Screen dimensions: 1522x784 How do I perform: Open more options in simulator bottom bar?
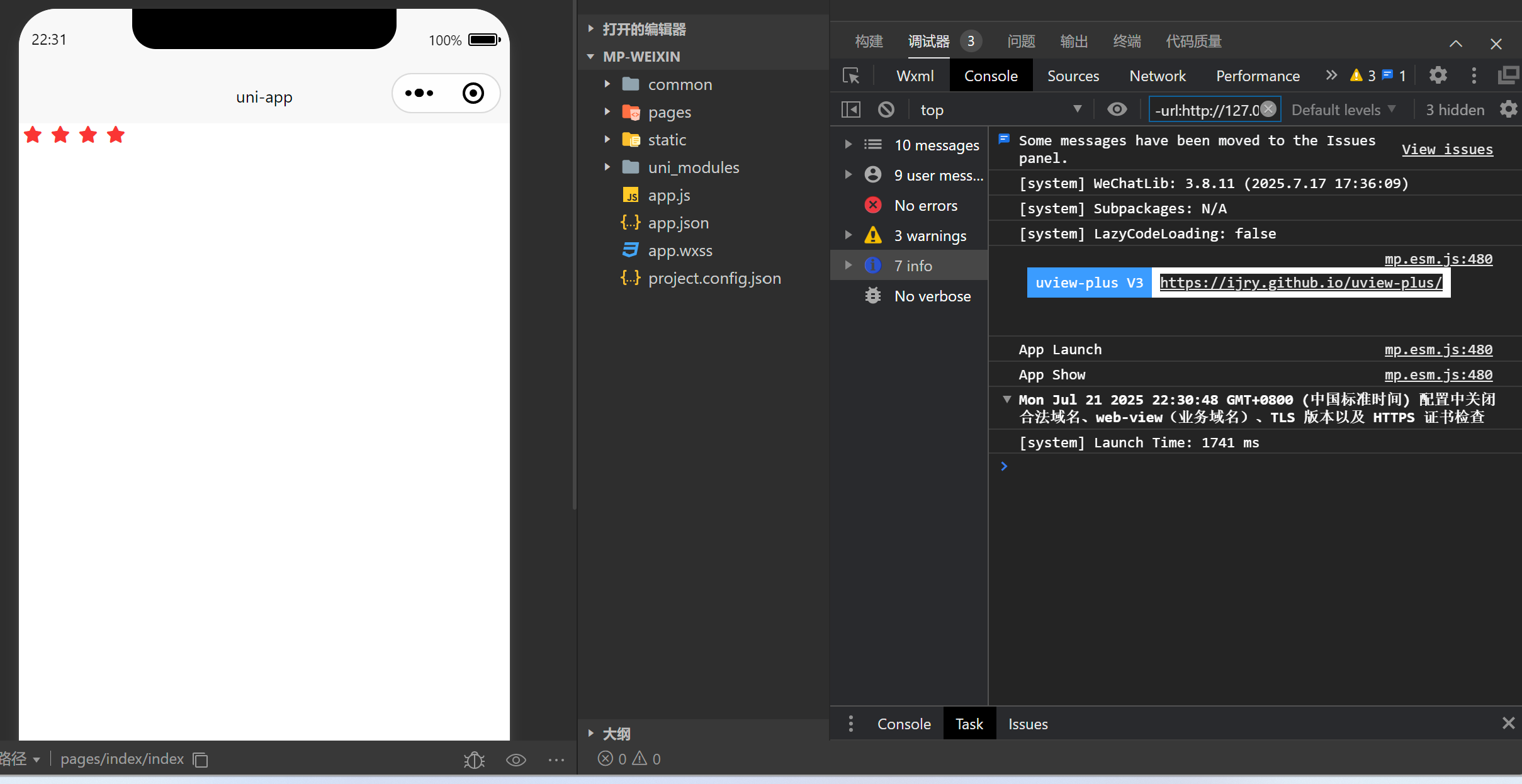click(556, 759)
